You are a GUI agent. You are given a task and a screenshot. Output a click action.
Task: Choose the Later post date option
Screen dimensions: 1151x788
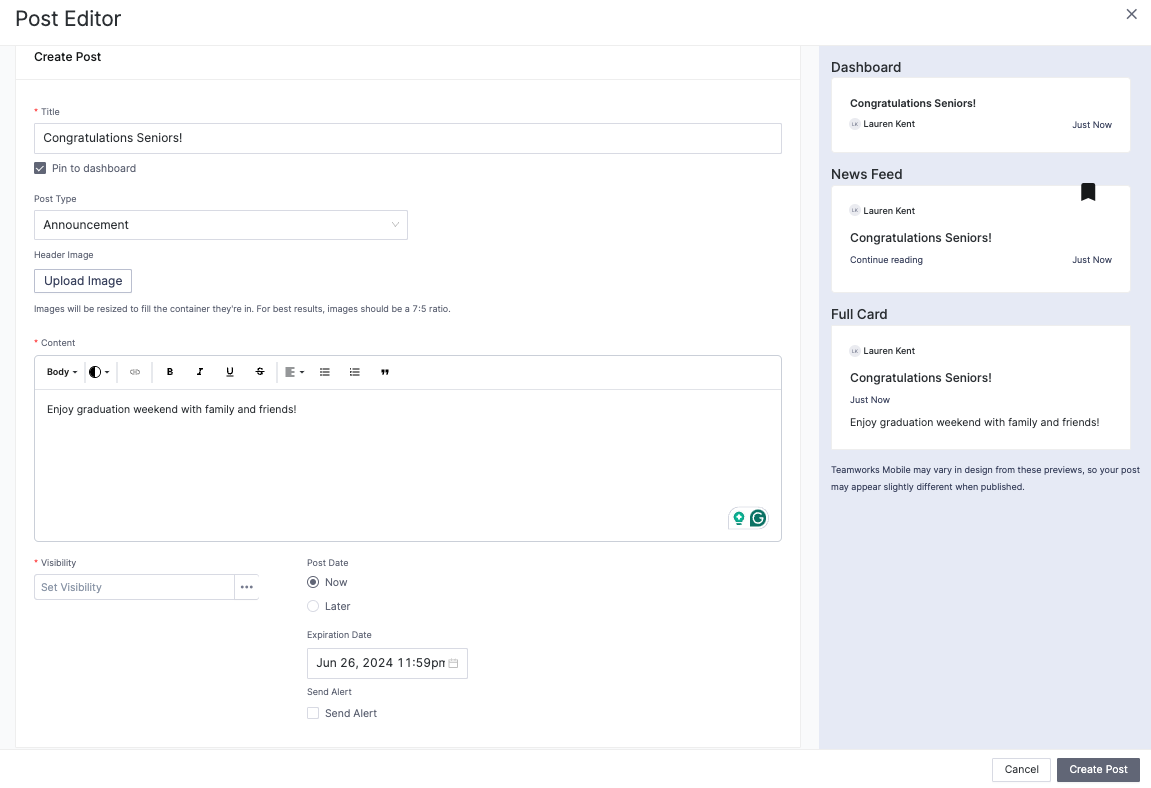(x=313, y=607)
